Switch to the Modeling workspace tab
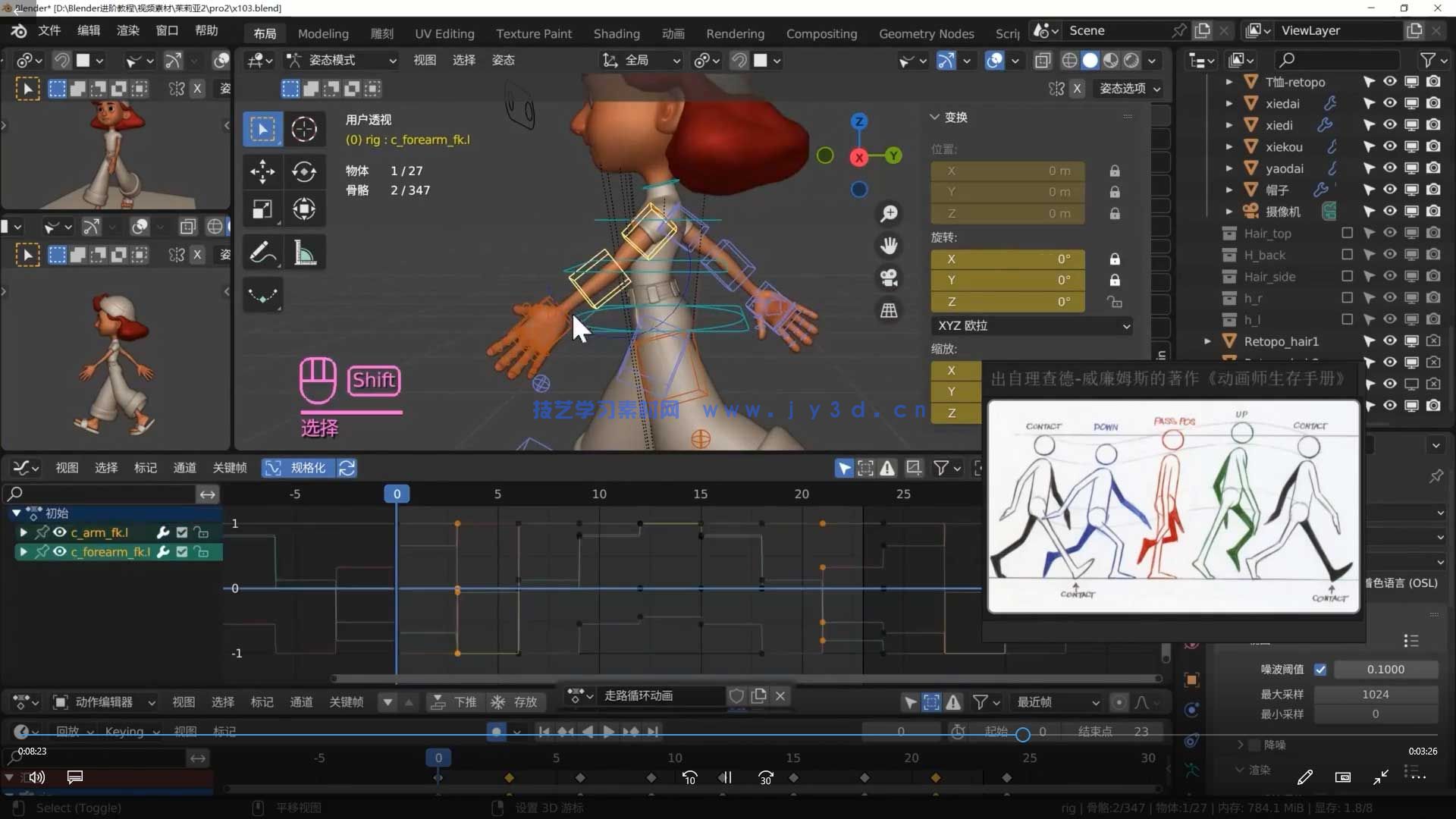 (323, 33)
